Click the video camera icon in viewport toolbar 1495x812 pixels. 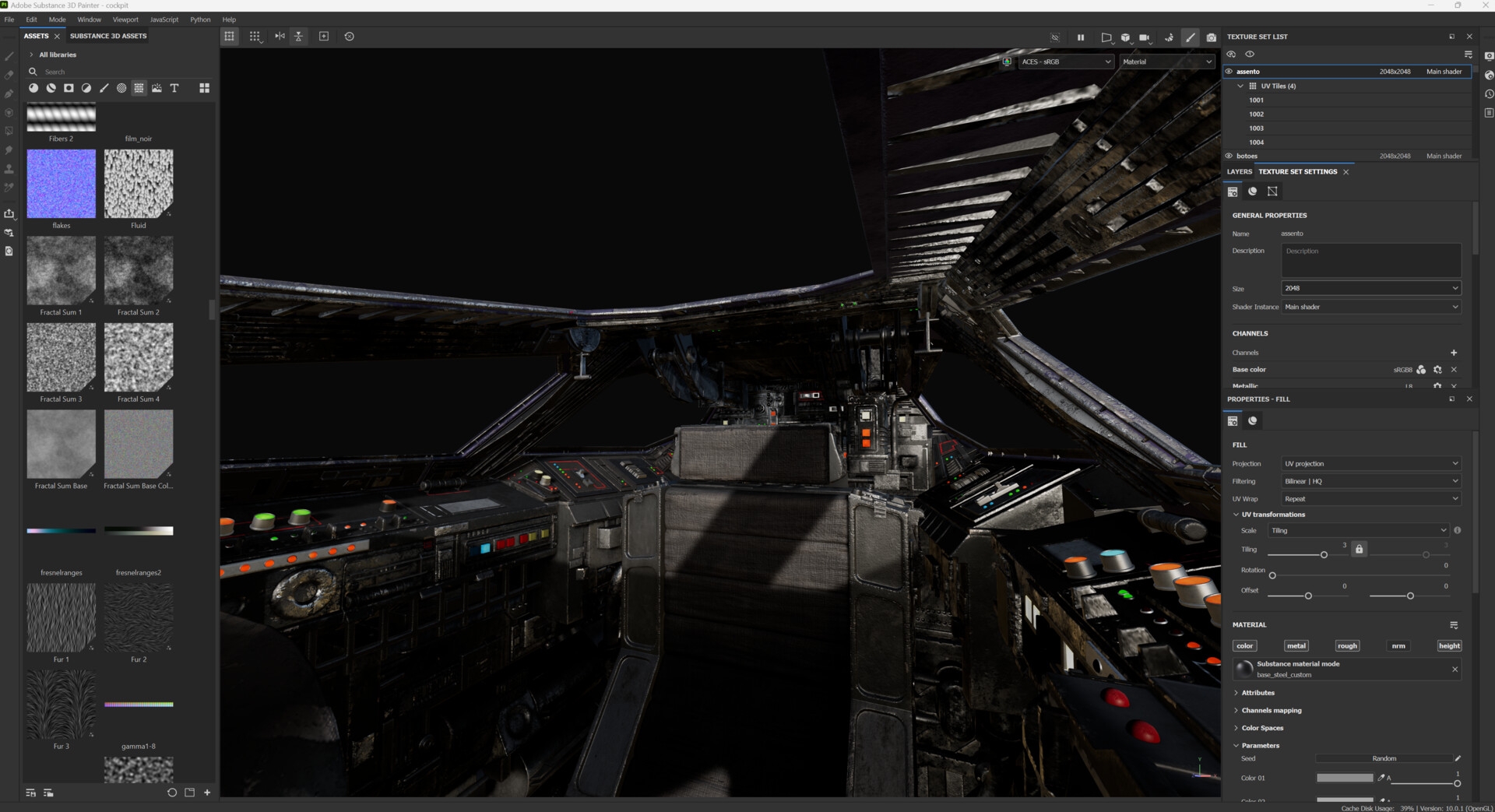coord(1145,37)
